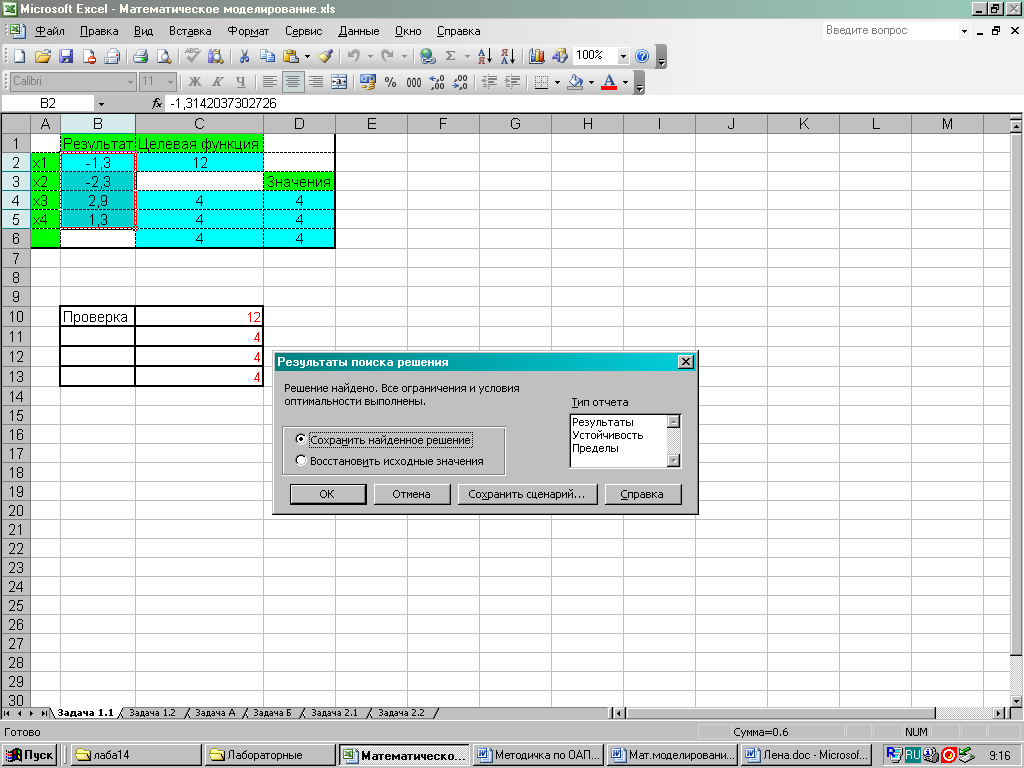Viewport: 1024px width, 768px height.
Task: Click the Insert Hyperlink globe icon
Action: 428,56
